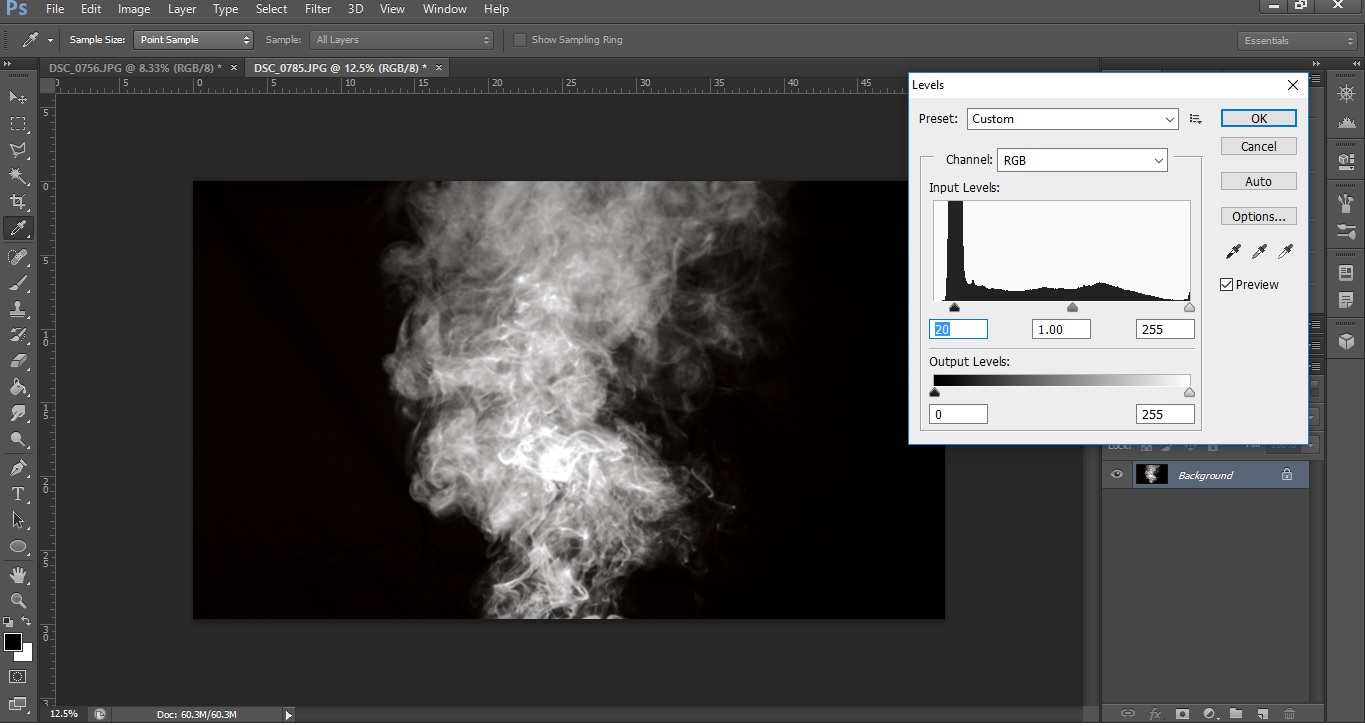1365x726 pixels.
Task: Open the Sample Size Point Sample dropdown
Action: pos(193,40)
